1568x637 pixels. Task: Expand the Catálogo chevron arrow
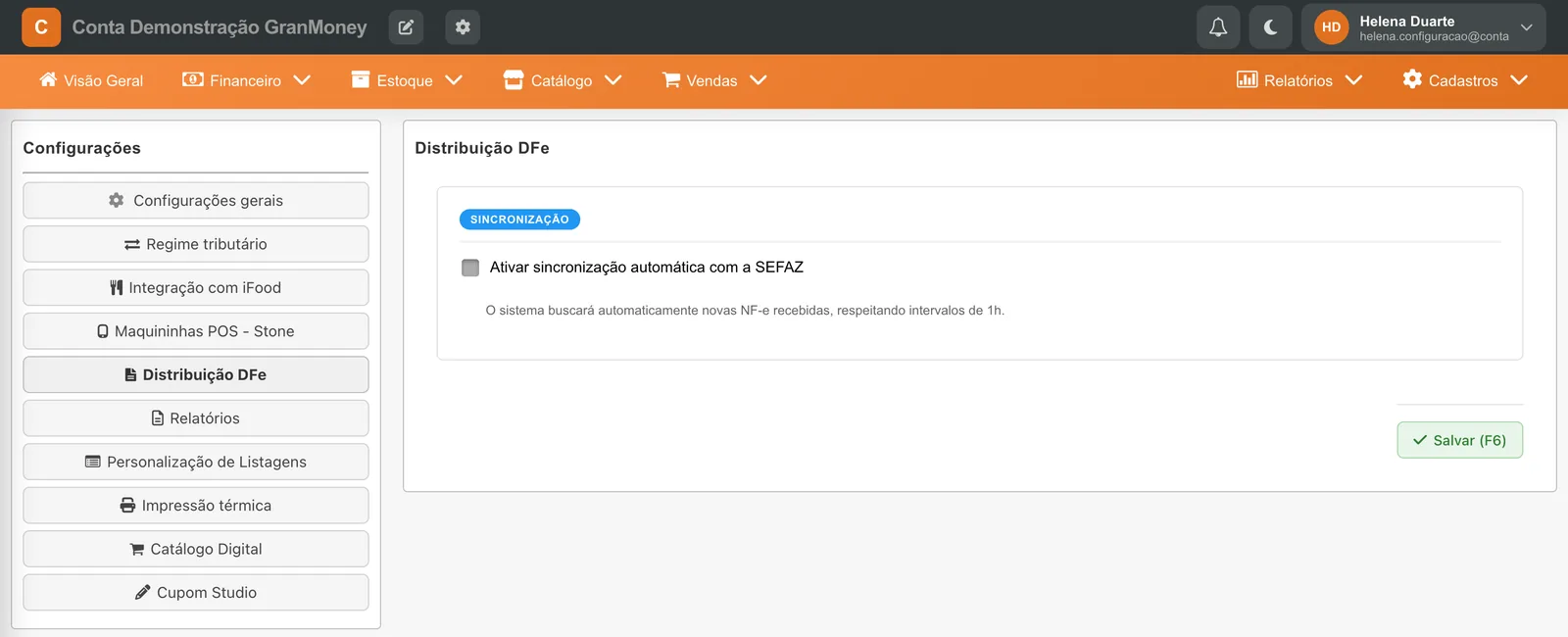pos(613,80)
